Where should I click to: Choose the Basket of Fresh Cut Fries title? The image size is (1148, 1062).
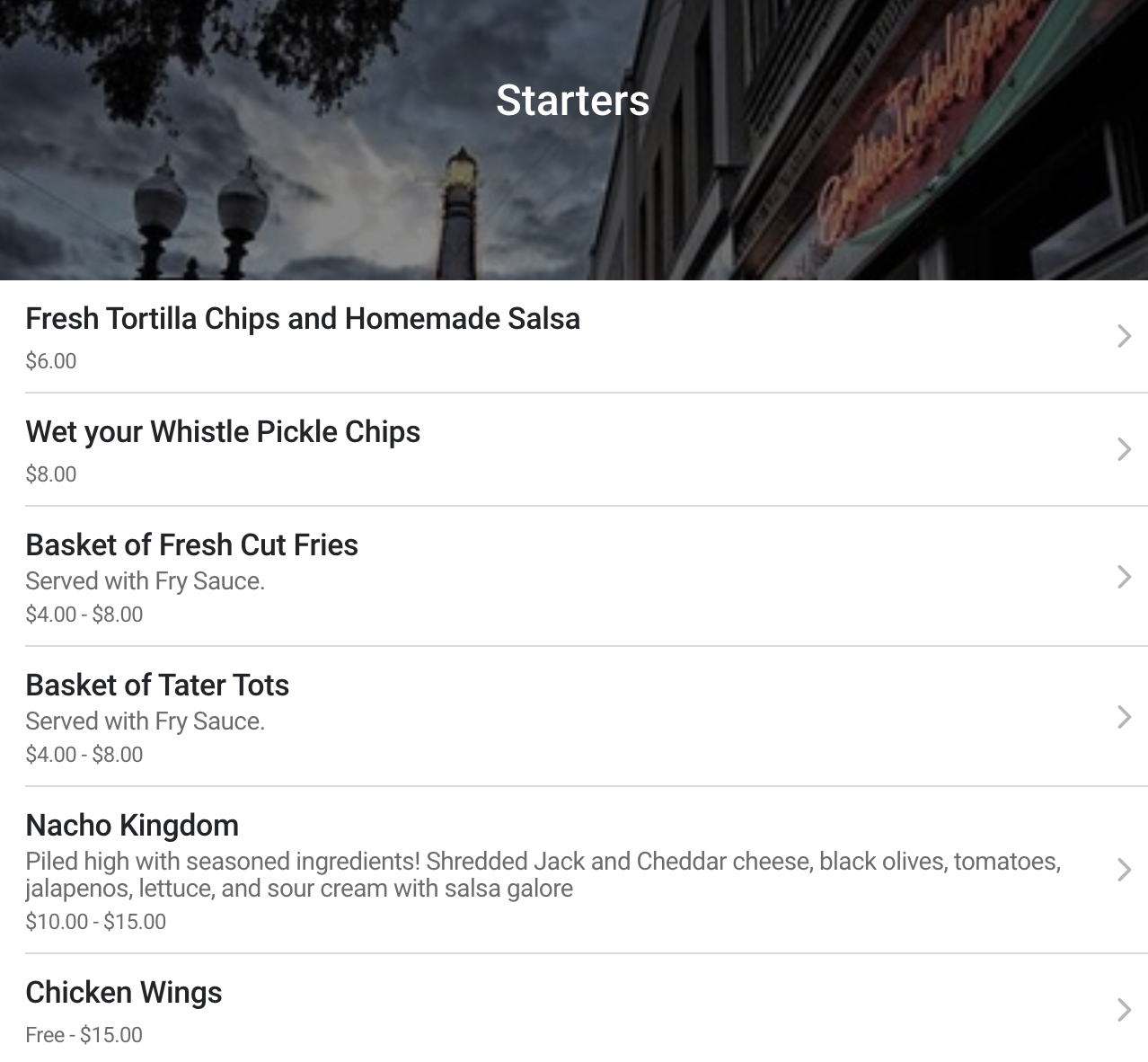pyautogui.click(x=191, y=545)
